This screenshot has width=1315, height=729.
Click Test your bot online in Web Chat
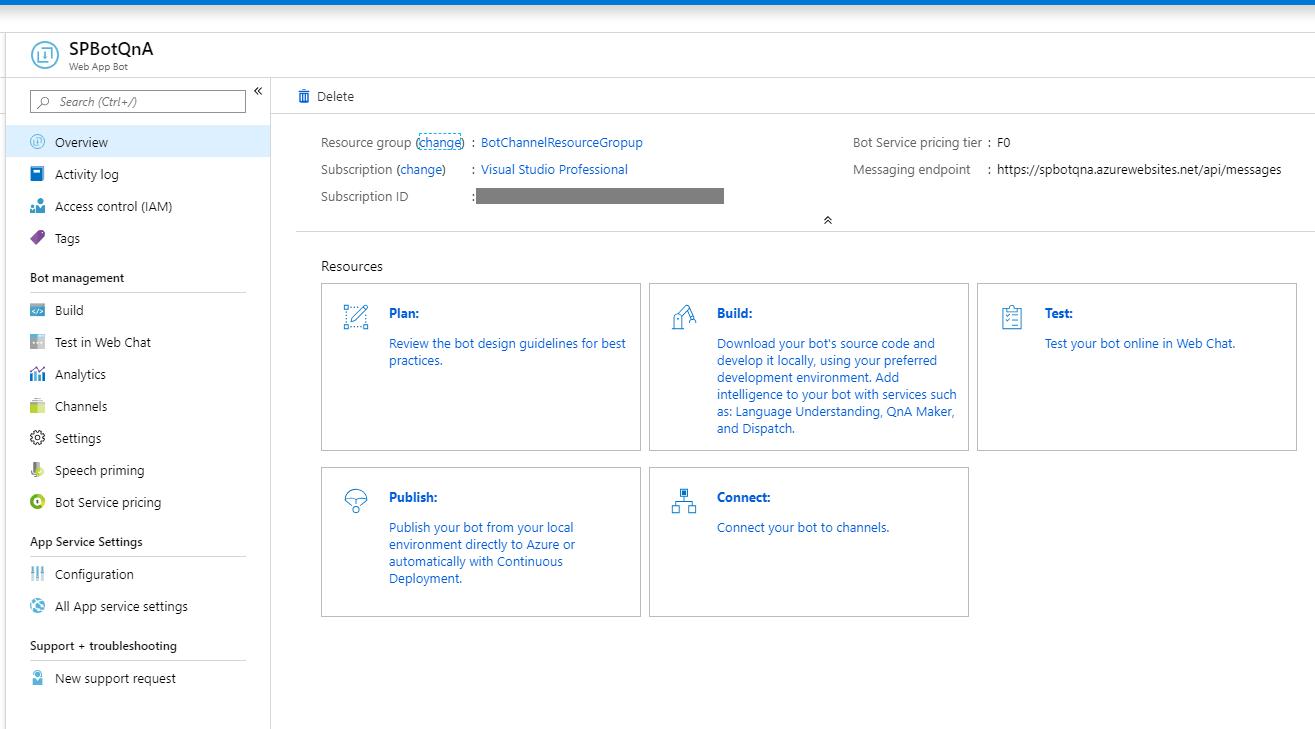click(x=1140, y=343)
